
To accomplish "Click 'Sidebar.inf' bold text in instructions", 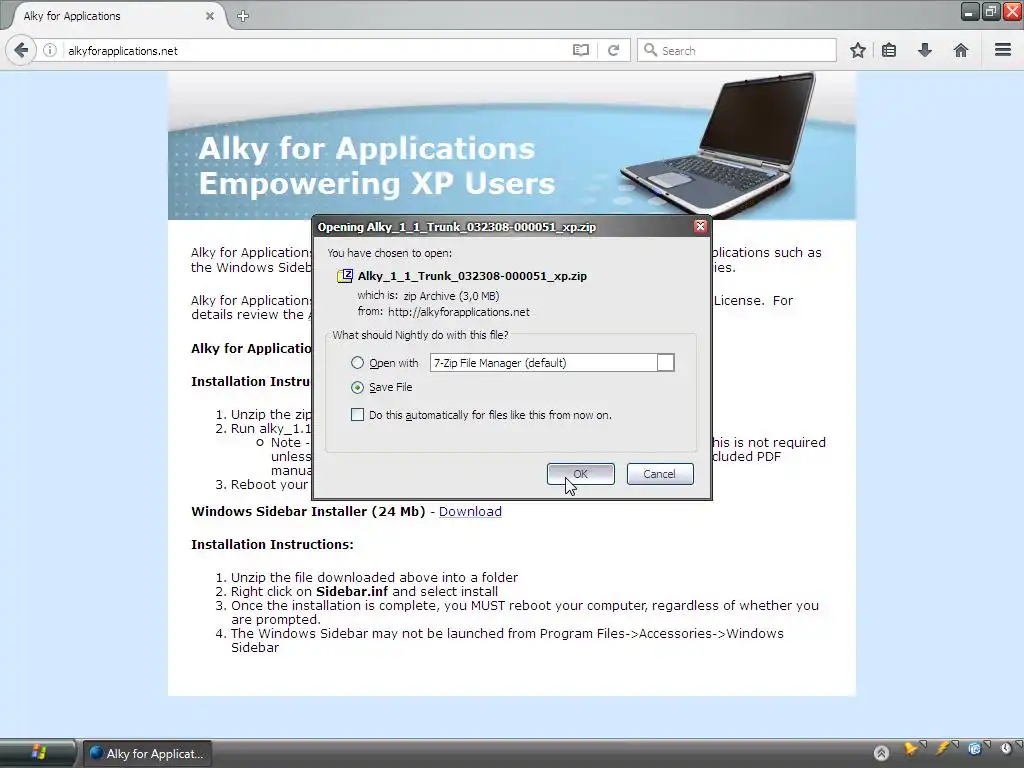I will (x=352, y=592).
